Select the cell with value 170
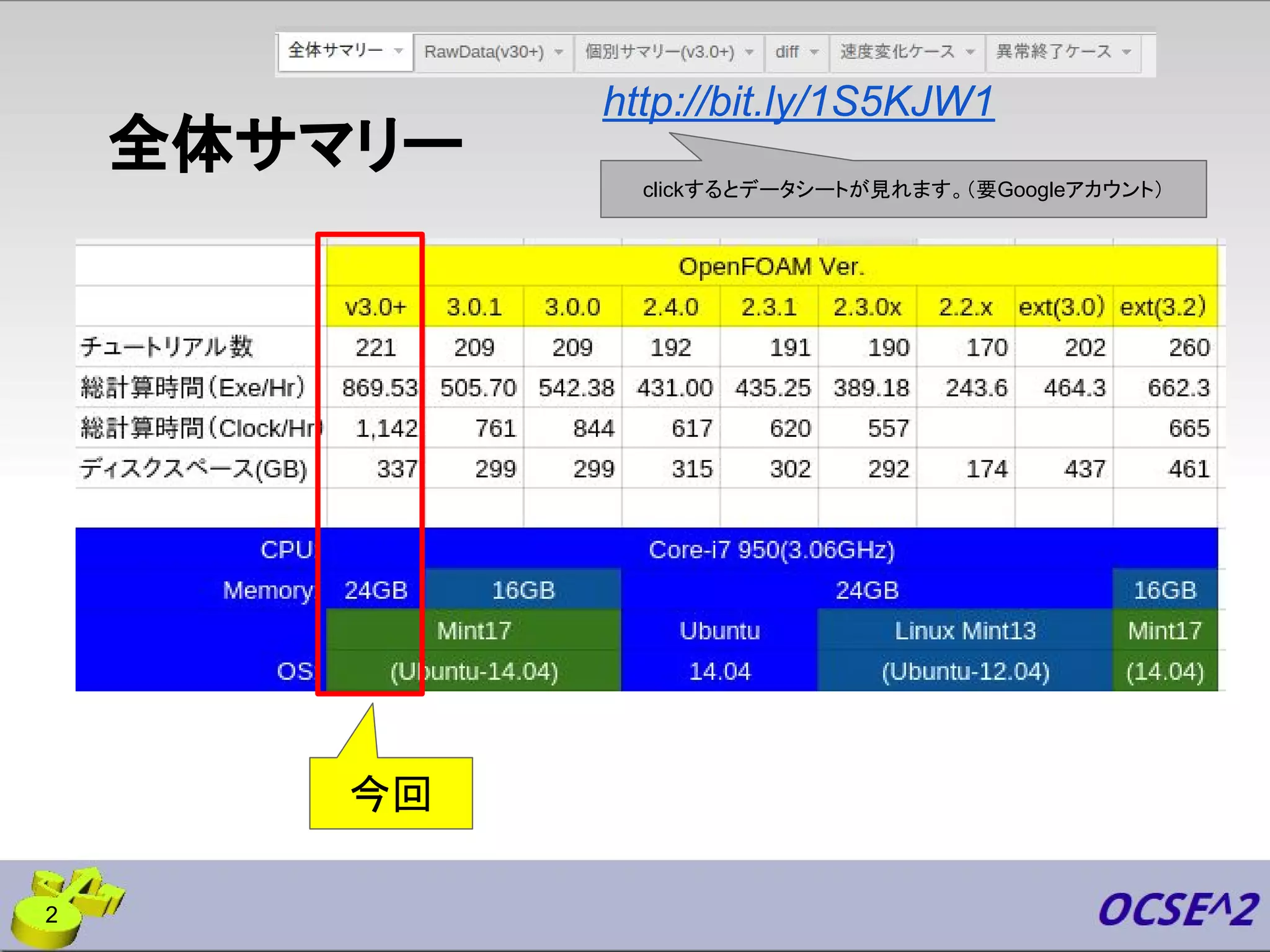 coord(966,347)
